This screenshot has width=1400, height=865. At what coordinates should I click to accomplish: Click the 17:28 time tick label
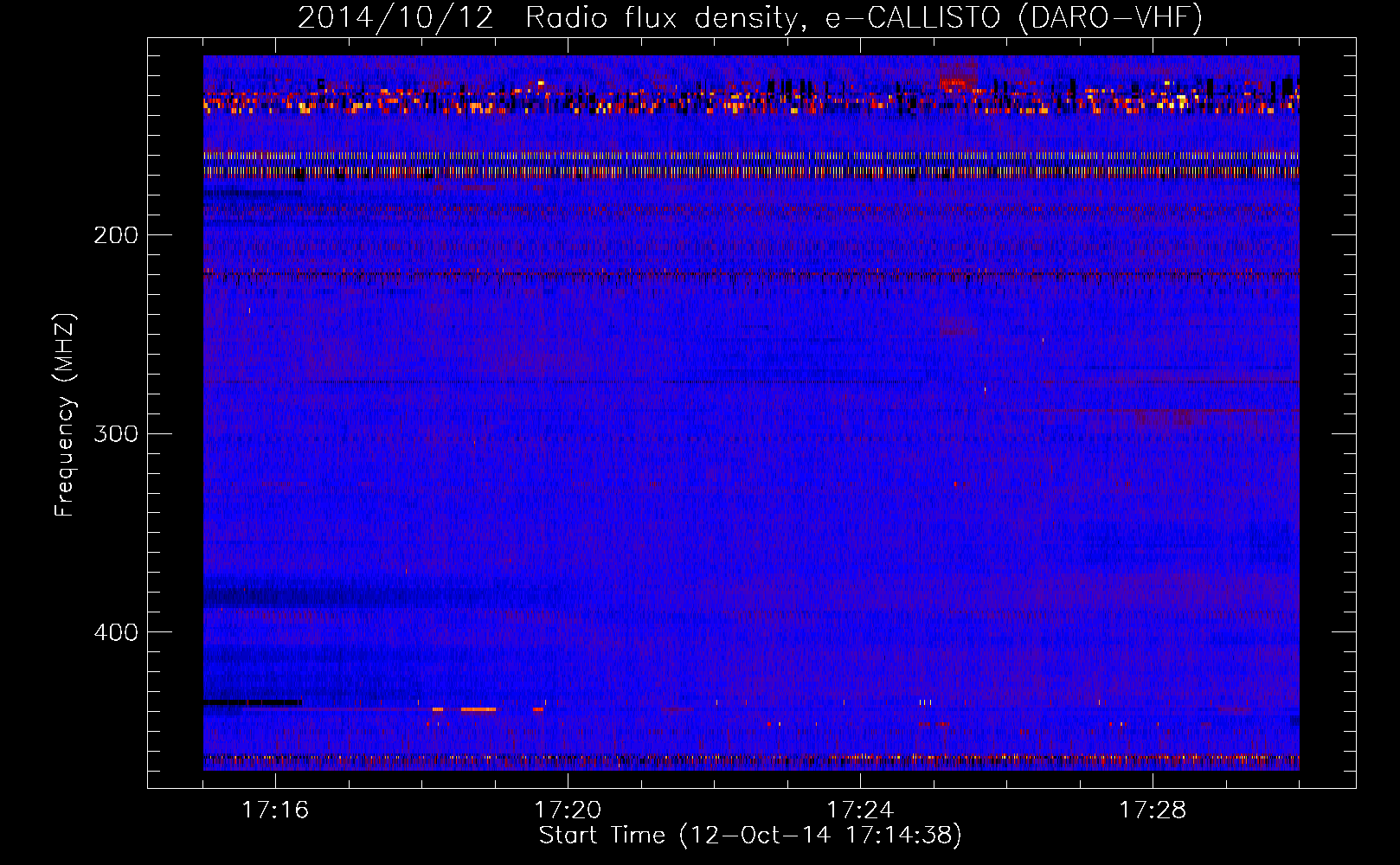point(1153,811)
